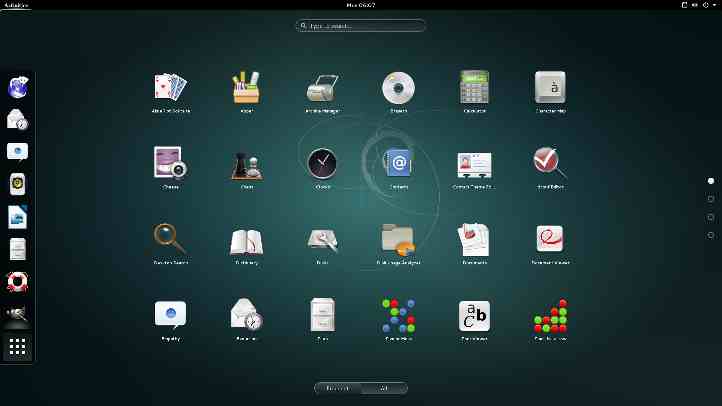722x406 pixels.
Task: Start Brasero disc burner
Action: coord(398,88)
